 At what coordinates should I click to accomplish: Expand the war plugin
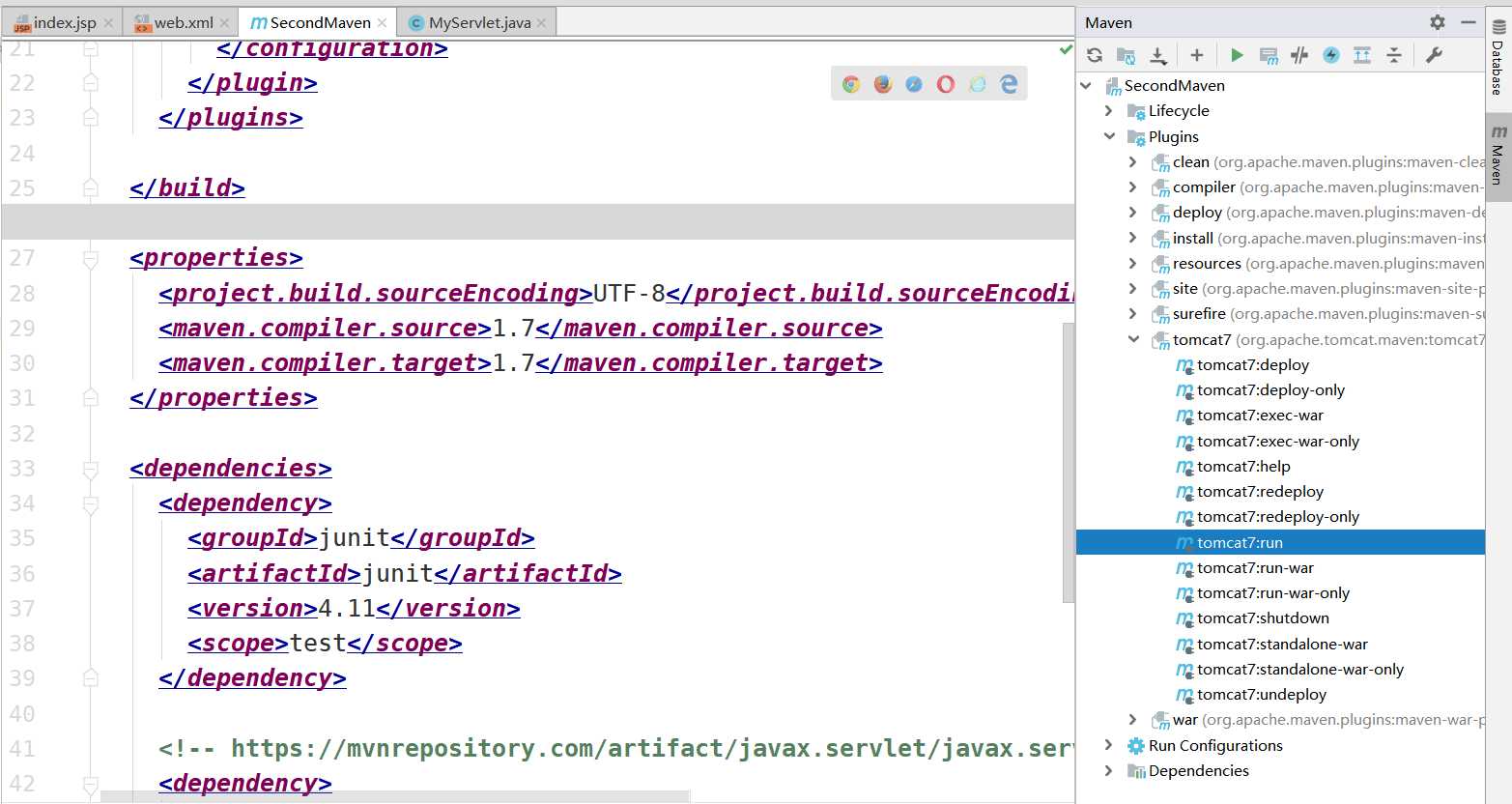pos(1133,719)
